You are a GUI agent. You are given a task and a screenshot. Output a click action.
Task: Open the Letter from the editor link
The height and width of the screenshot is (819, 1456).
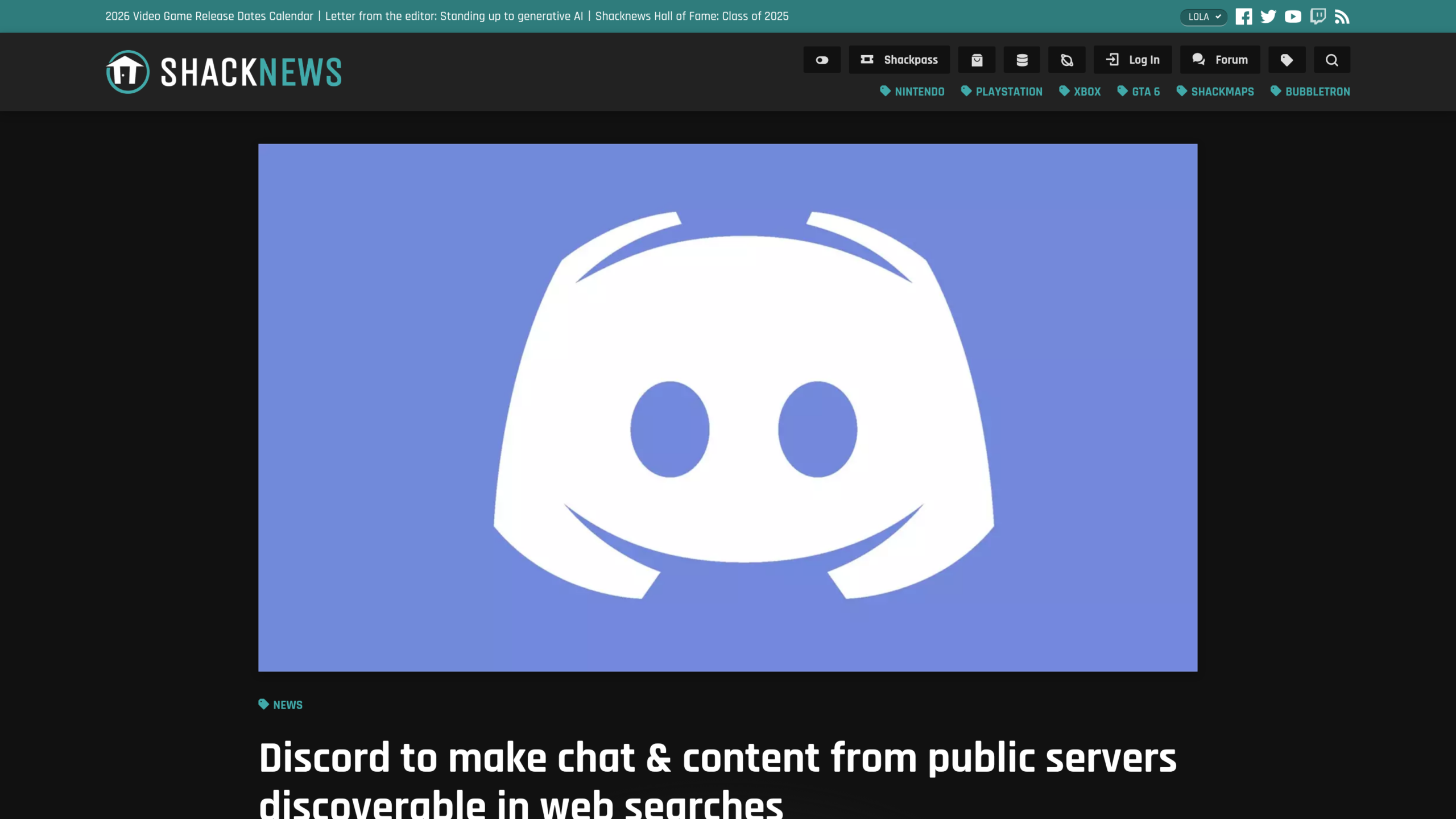coord(454,16)
